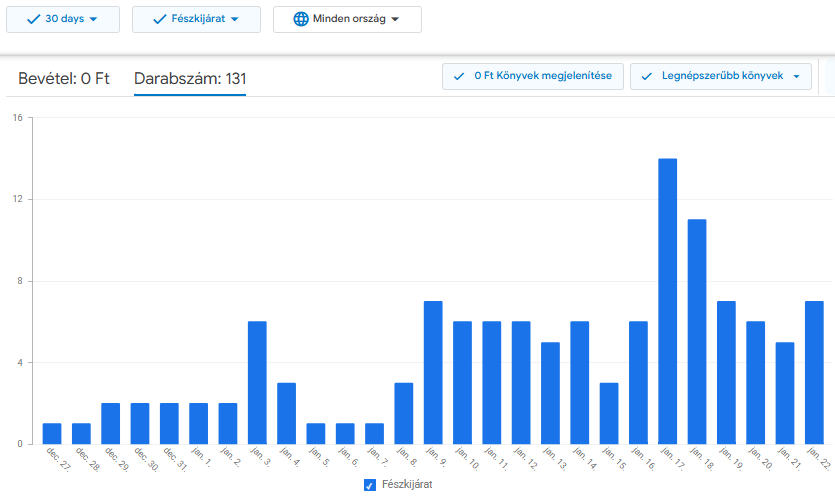Click the checkmark icon in 30 days button
The image size is (835, 498).
pyautogui.click(x=33, y=19)
